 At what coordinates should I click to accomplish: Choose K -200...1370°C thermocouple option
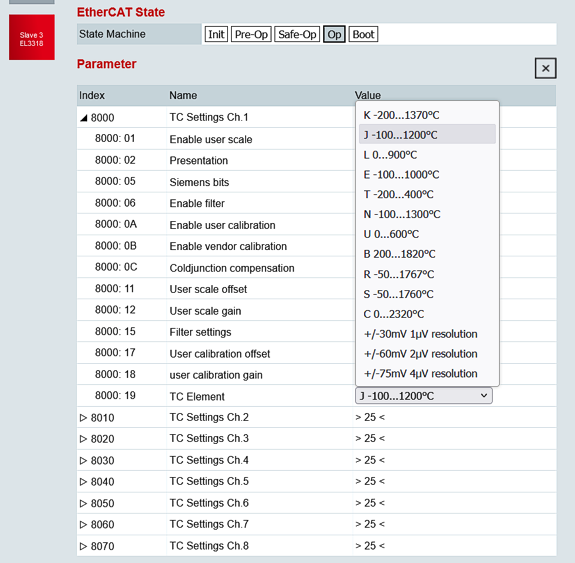click(427, 115)
